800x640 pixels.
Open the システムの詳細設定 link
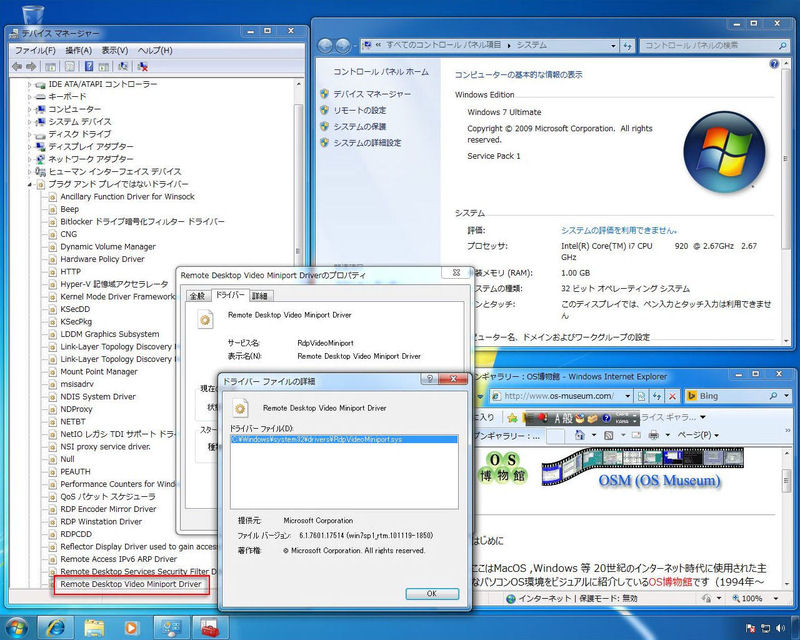coord(367,143)
